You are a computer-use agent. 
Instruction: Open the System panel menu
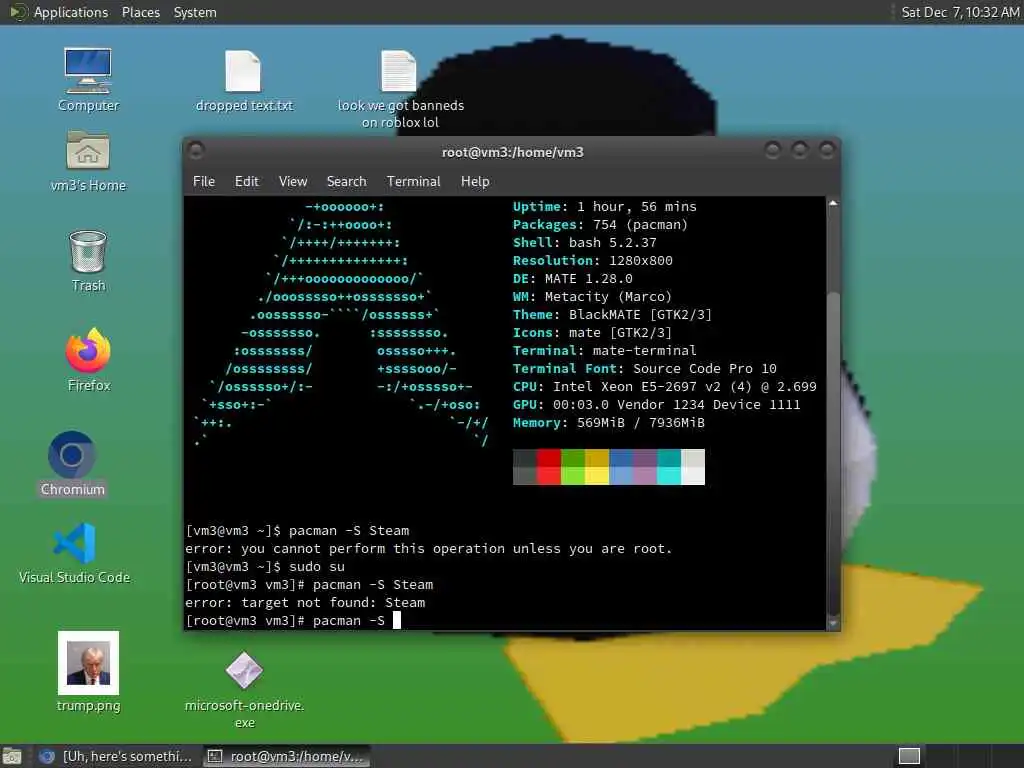point(195,12)
